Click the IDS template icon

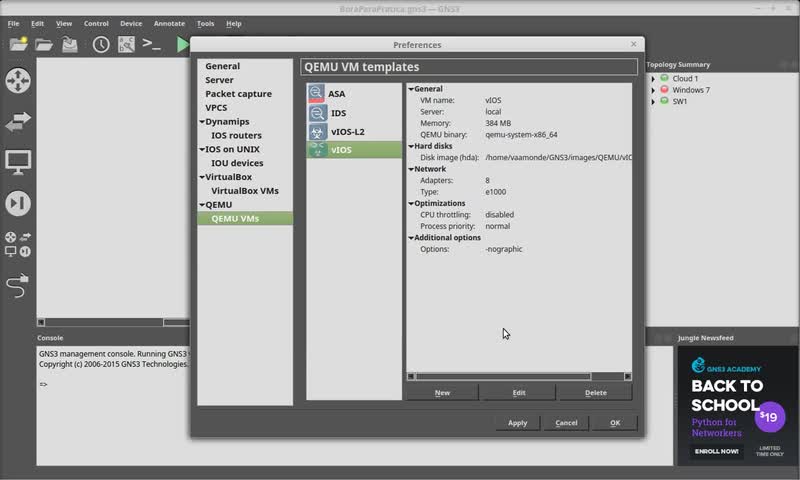click(317, 113)
